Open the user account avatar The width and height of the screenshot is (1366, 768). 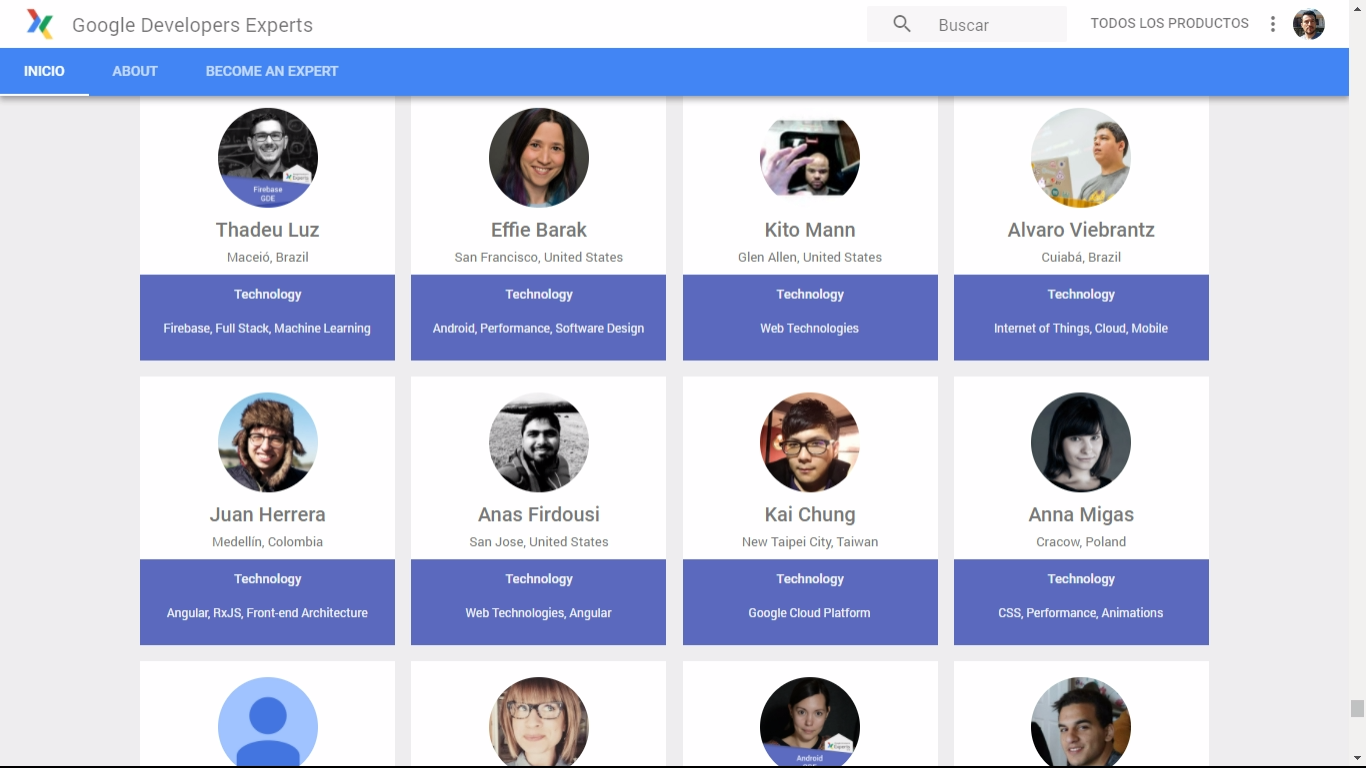1309,24
